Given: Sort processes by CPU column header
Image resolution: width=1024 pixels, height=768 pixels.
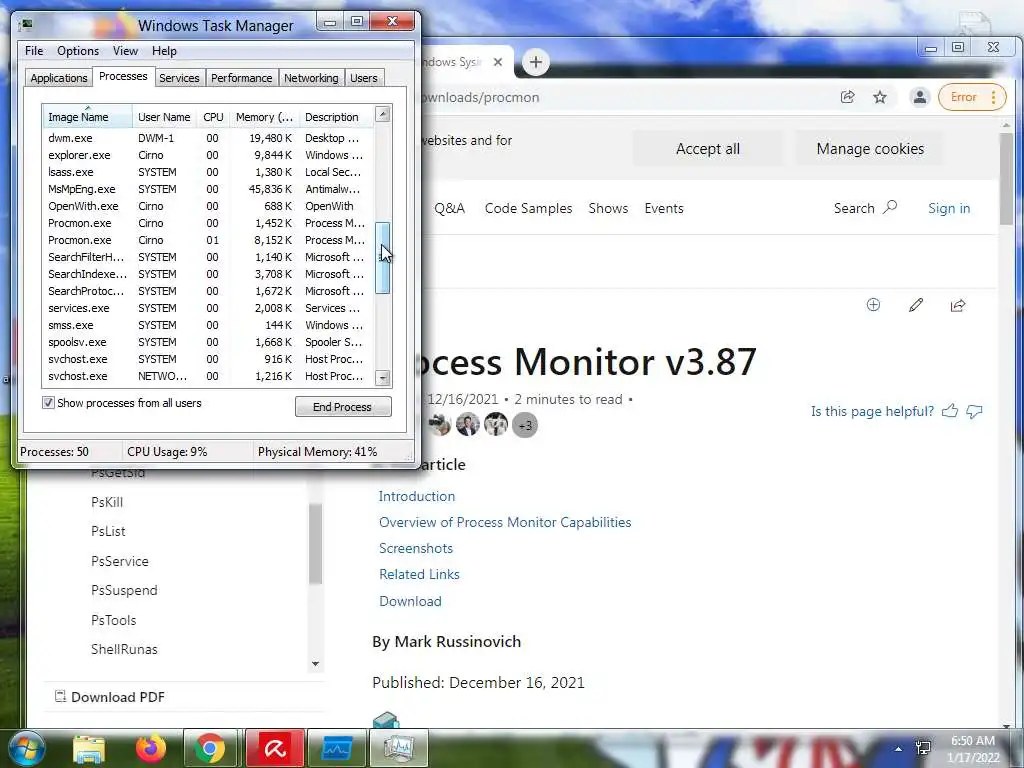Looking at the screenshot, I should tap(214, 117).
